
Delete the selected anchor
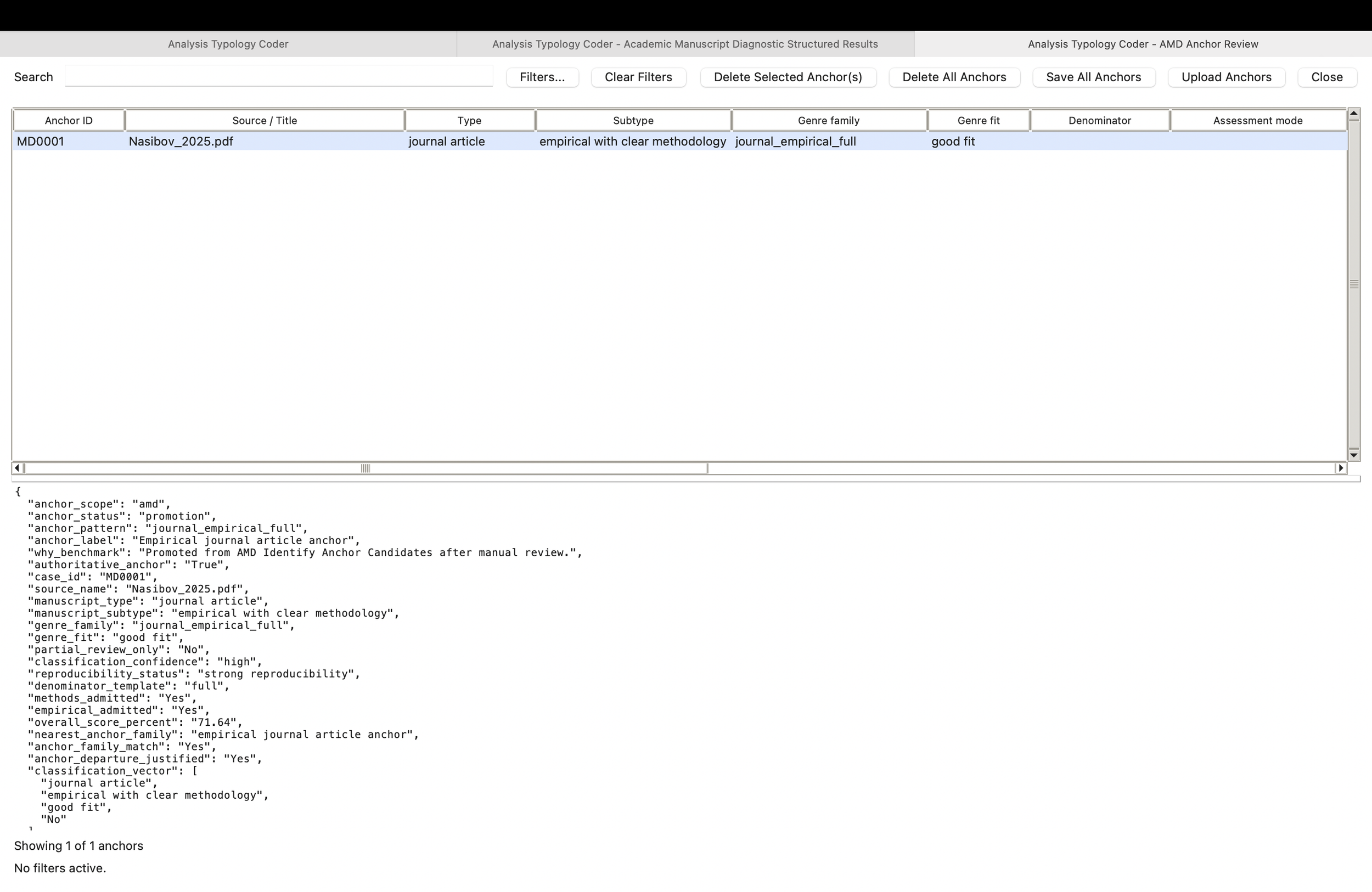click(788, 77)
